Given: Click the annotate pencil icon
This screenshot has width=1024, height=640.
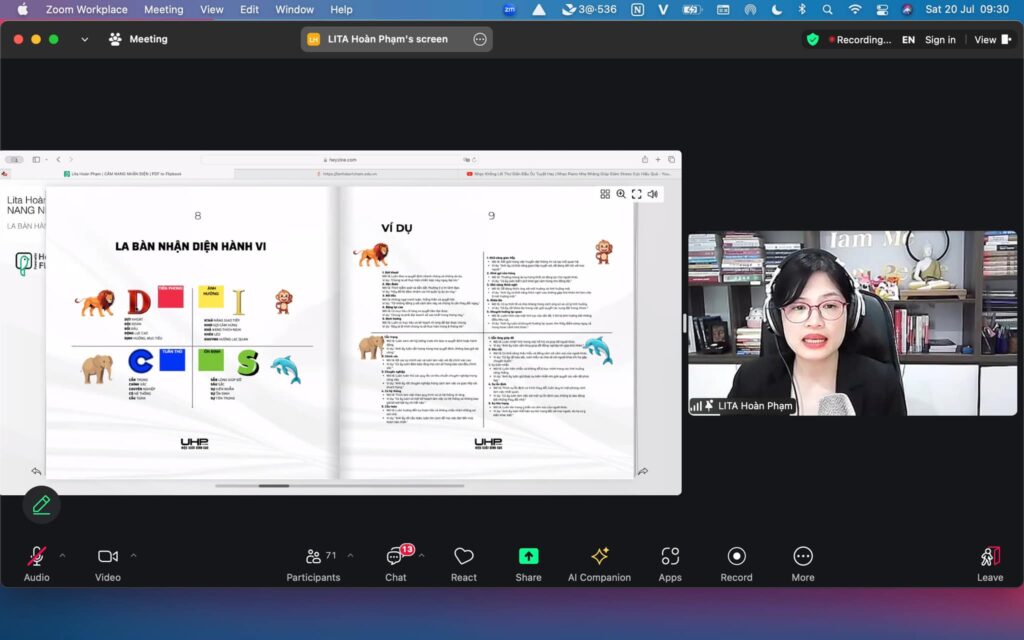Looking at the screenshot, I should click(x=41, y=505).
